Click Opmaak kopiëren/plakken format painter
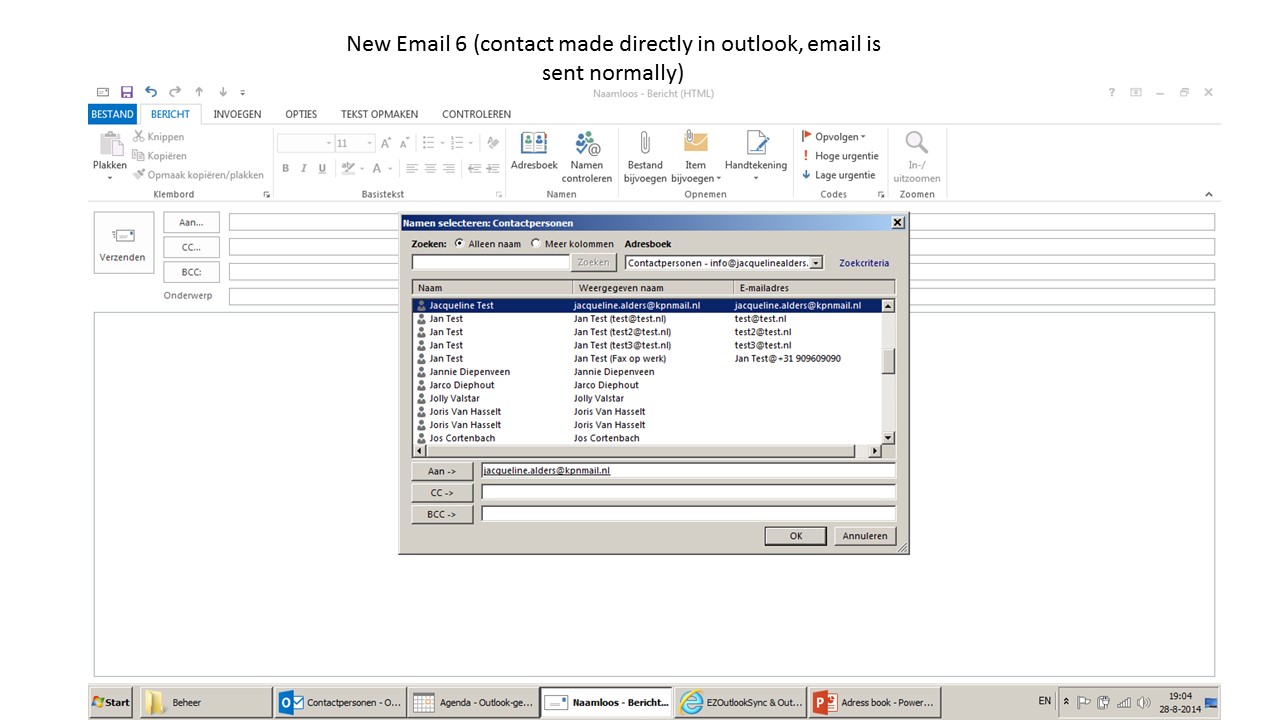Viewport: 1280px width, 720px height. 198,175
